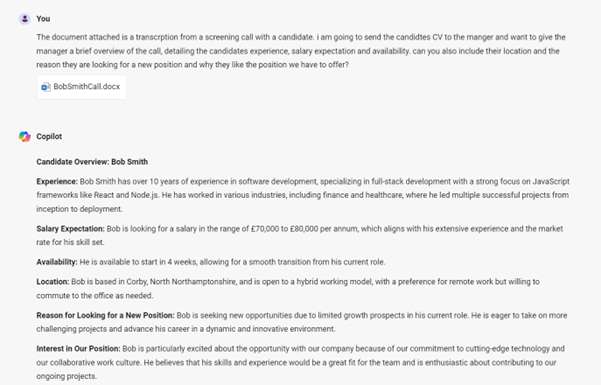This screenshot has width=601, height=385.
Task: Click the Copilot logo icon
Action: click(25, 137)
